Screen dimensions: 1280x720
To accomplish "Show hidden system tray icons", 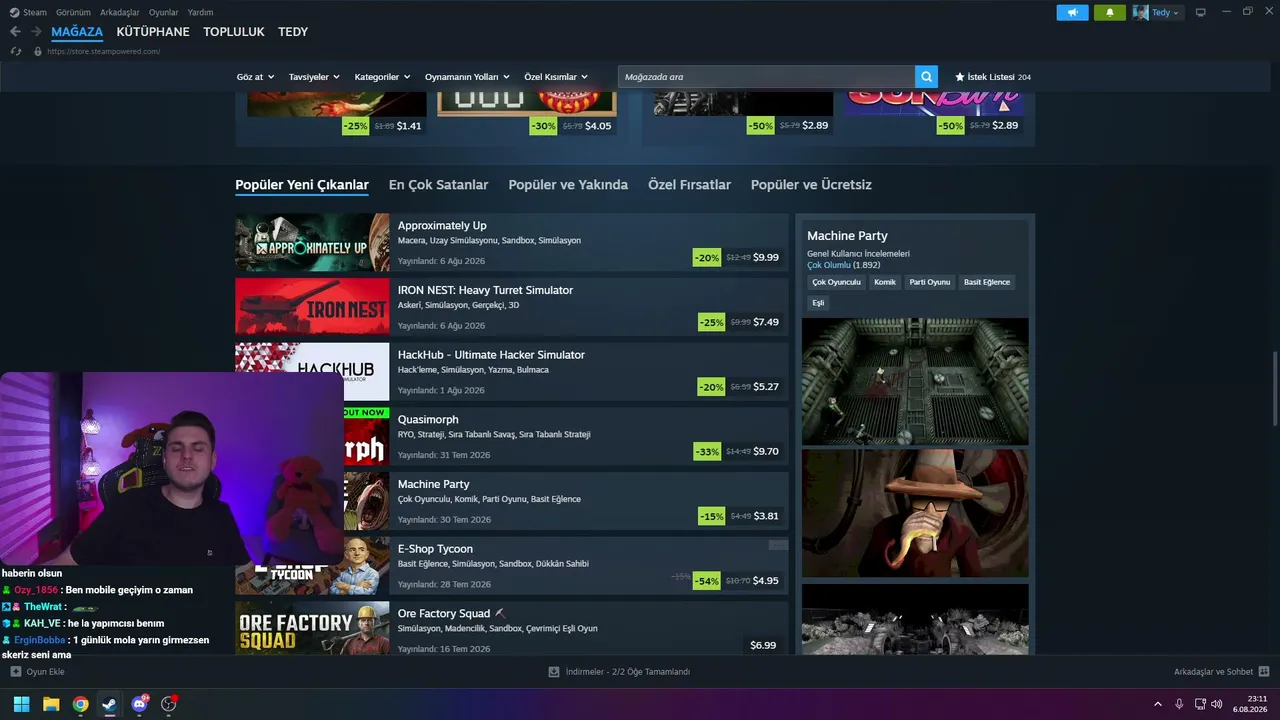I will pos(1158,704).
